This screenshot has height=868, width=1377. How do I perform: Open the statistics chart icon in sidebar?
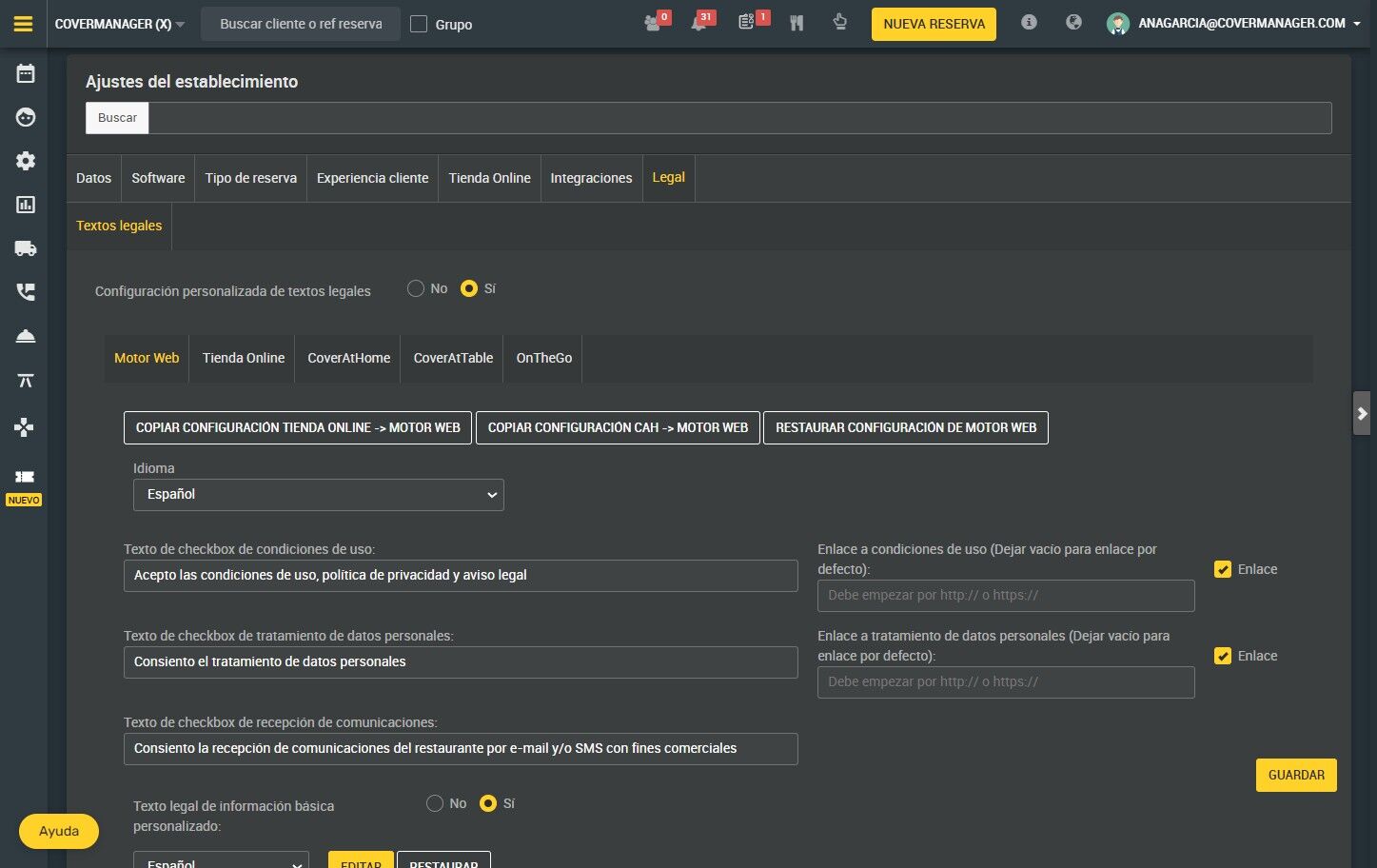pyautogui.click(x=26, y=205)
